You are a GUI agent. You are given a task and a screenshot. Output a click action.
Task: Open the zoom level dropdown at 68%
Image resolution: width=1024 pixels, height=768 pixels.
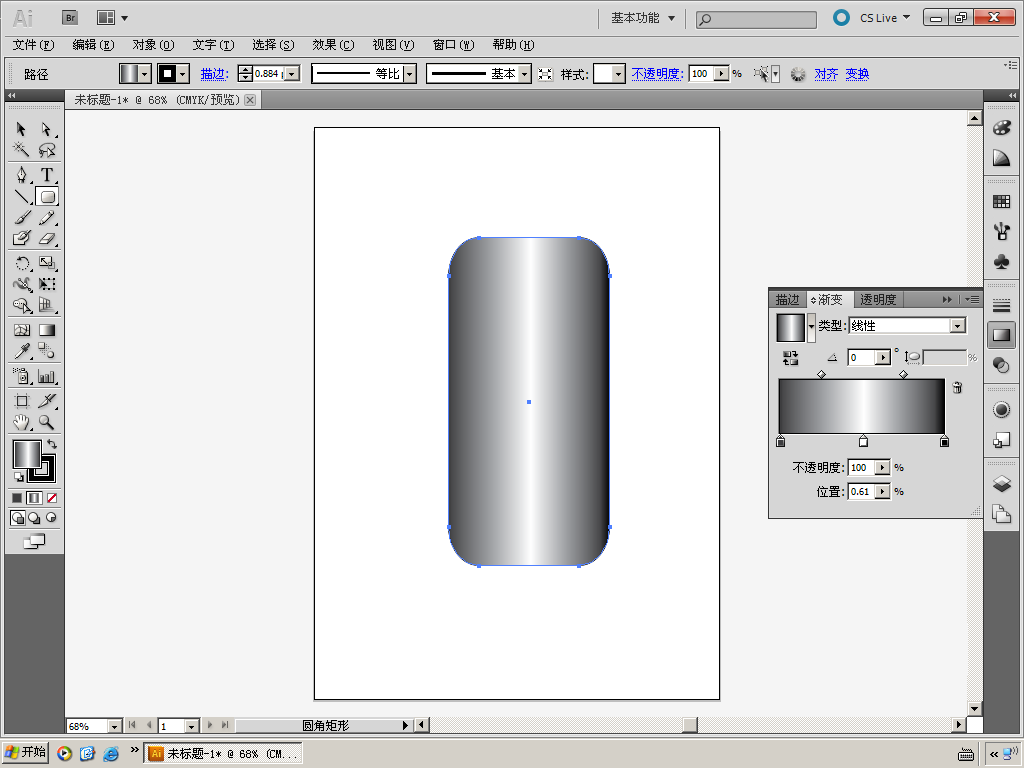pyautogui.click(x=113, y=726)
